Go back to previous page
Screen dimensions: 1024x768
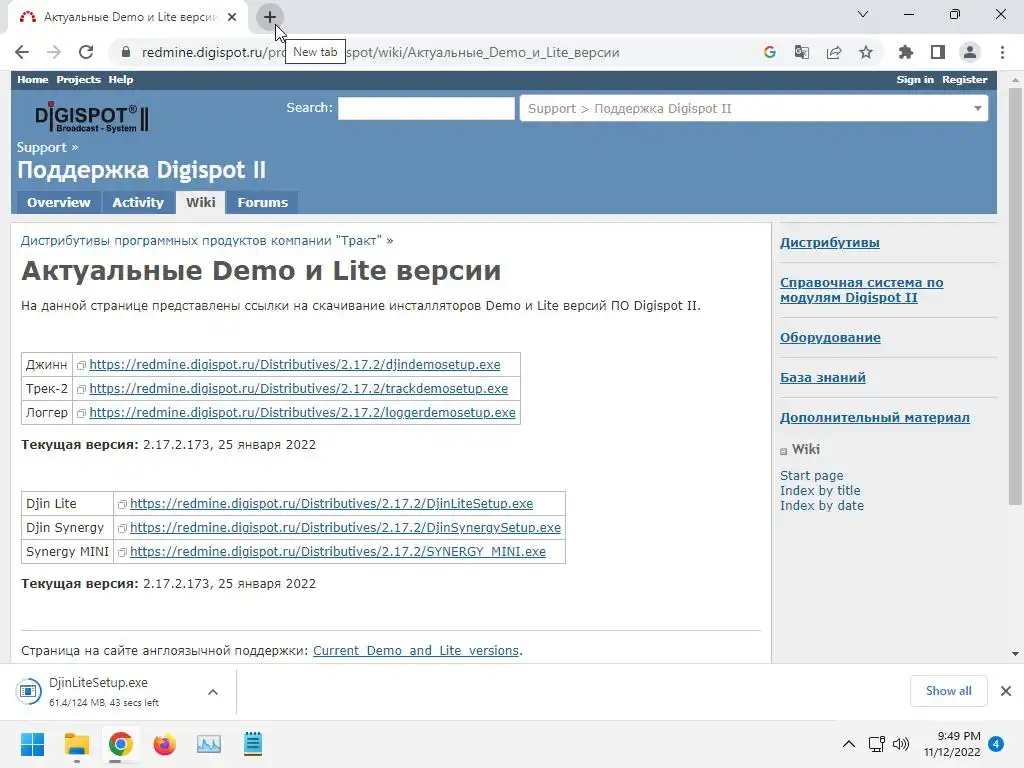pos(22,52)
